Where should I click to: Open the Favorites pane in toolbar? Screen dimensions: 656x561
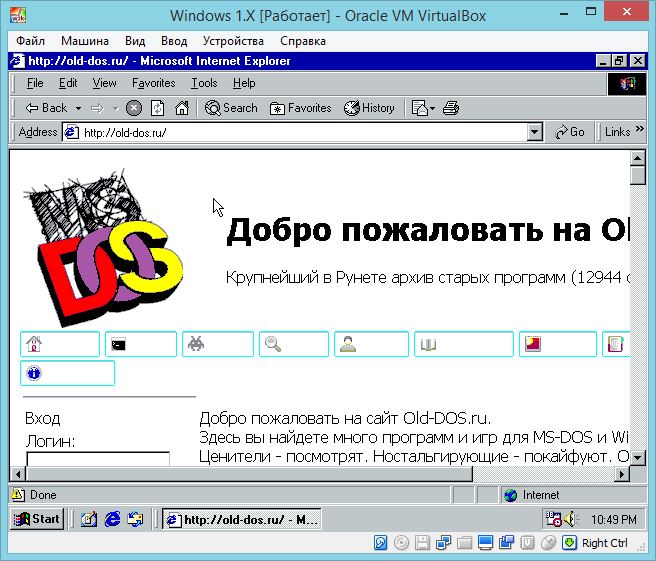[x=300, y=108]
